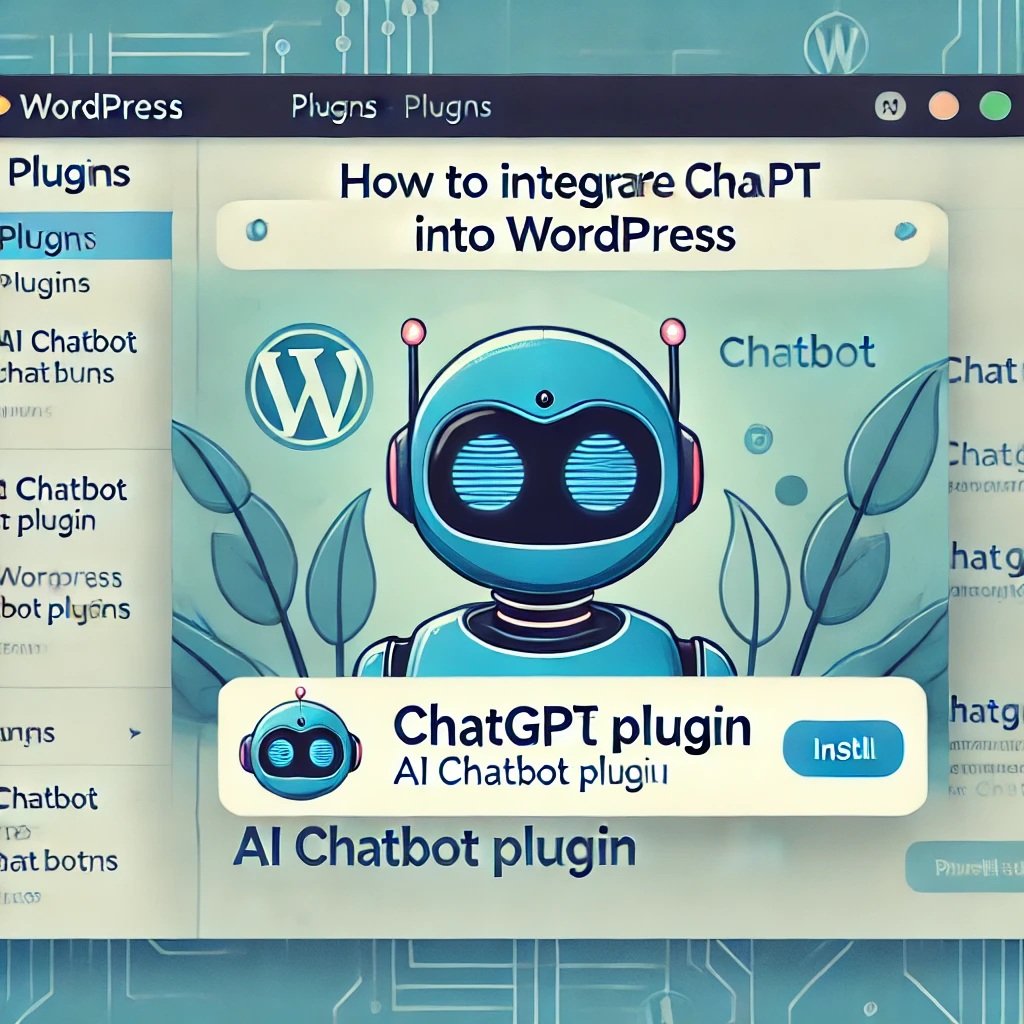Screen dimensions: 1024x1024
Task: Open Chatbot plugin sidebar entry
Action: [64, 505]
